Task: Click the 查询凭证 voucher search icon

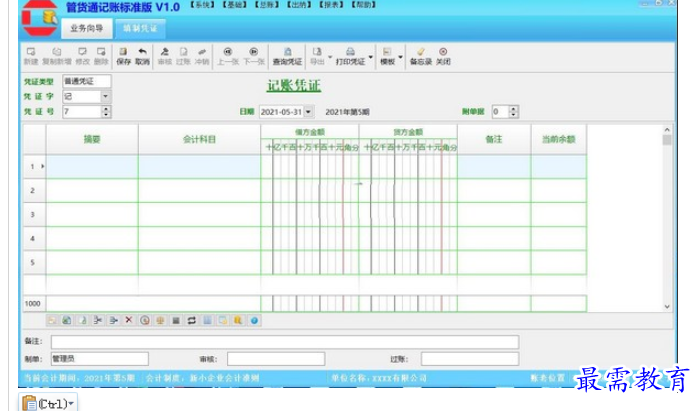Action: 287,54
